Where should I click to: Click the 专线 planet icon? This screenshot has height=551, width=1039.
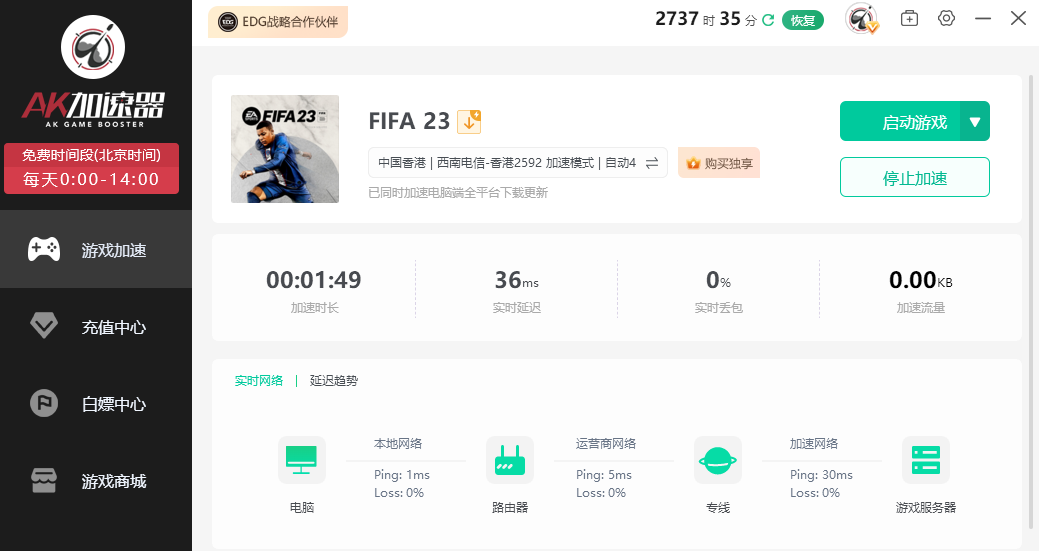coord(718,460)
